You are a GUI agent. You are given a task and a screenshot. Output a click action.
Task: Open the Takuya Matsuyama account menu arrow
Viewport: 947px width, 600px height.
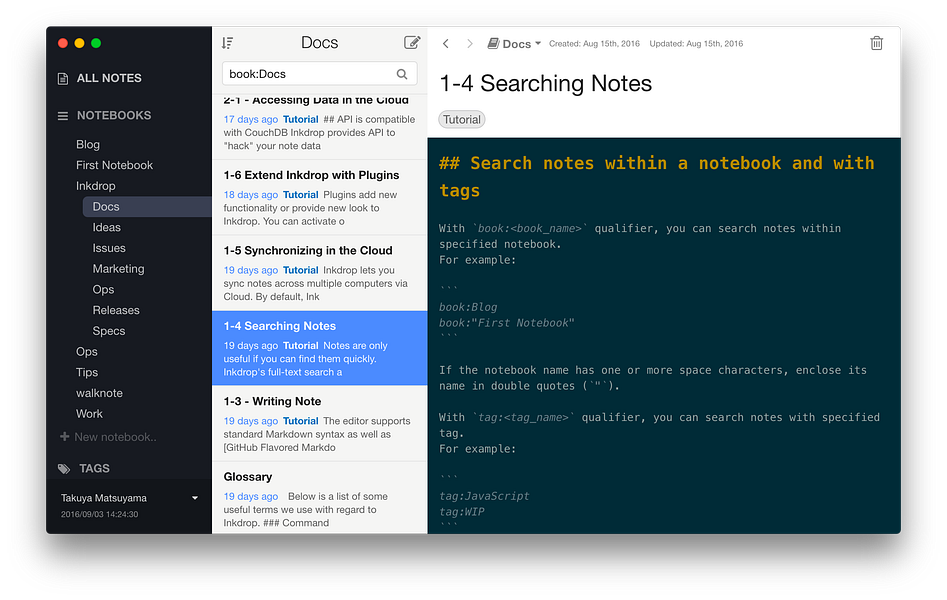(x=194, y=498)
